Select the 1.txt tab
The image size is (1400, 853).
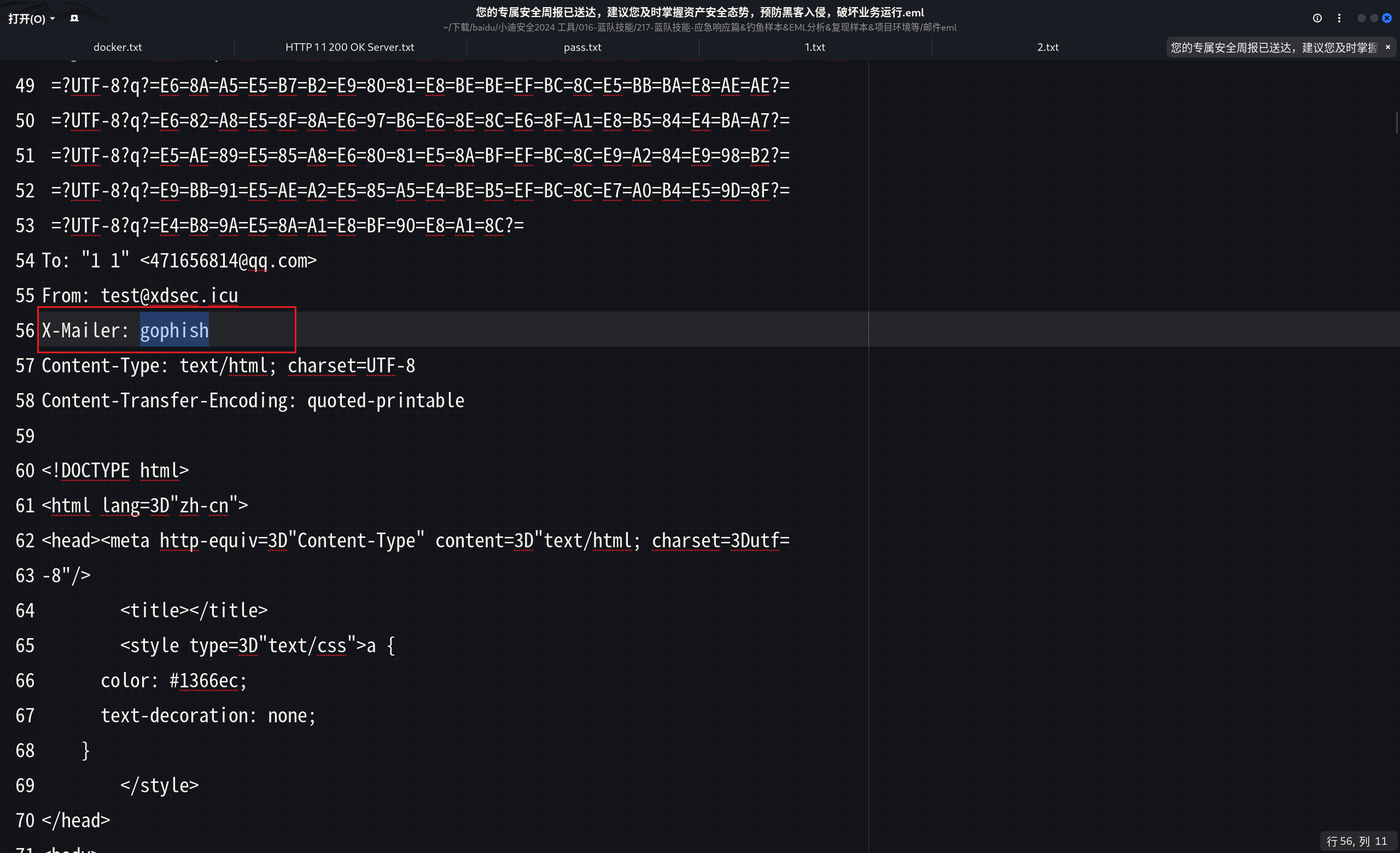pos(814,47)
